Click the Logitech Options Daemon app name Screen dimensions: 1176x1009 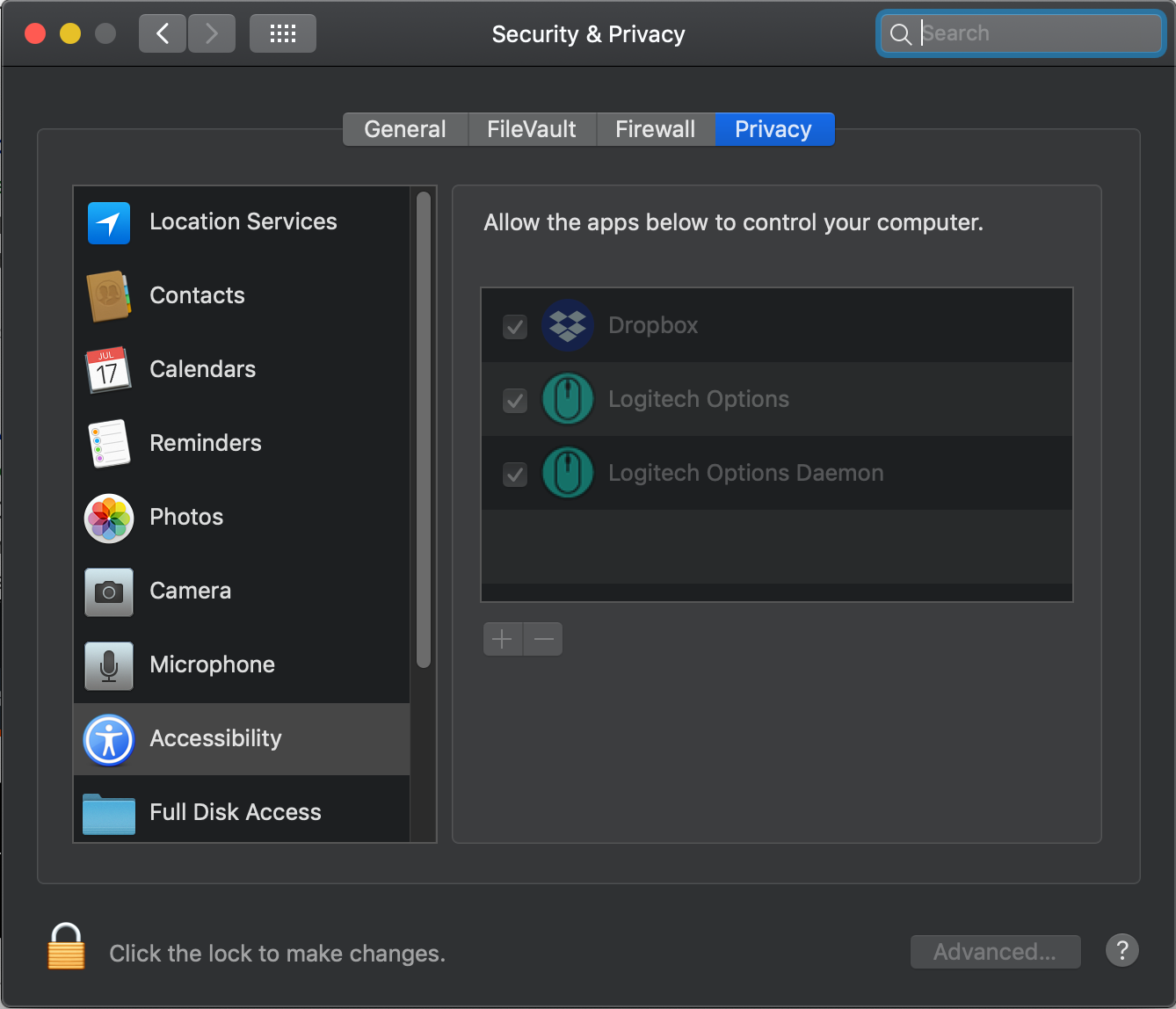pos(746,473)
